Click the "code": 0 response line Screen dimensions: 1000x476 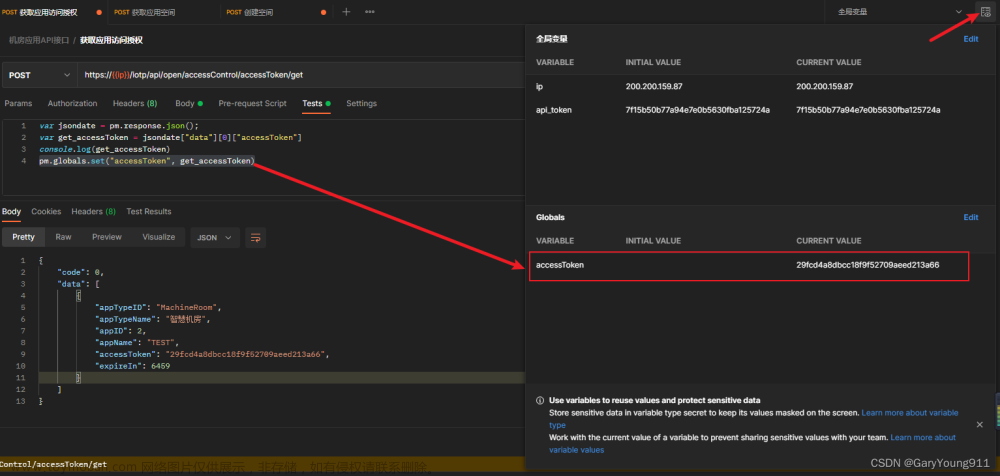tap(80, 272)
